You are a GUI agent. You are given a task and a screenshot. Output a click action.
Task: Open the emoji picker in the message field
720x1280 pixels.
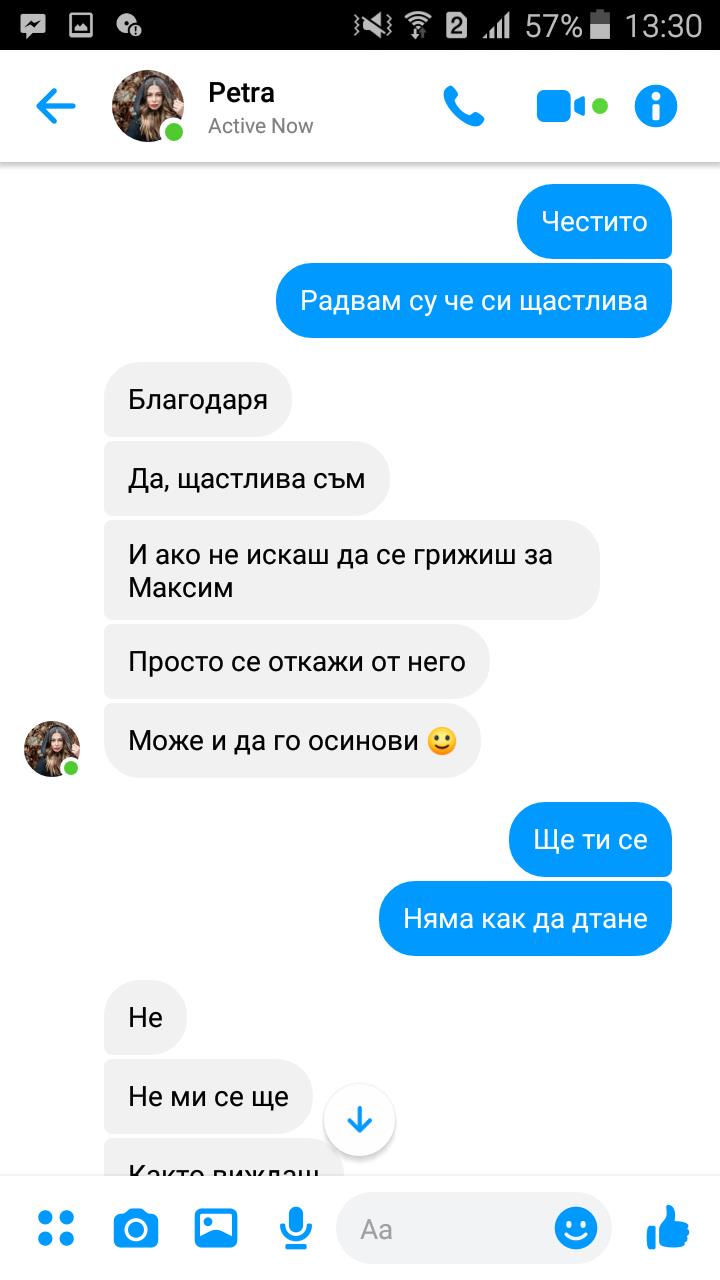point(576,1228)
